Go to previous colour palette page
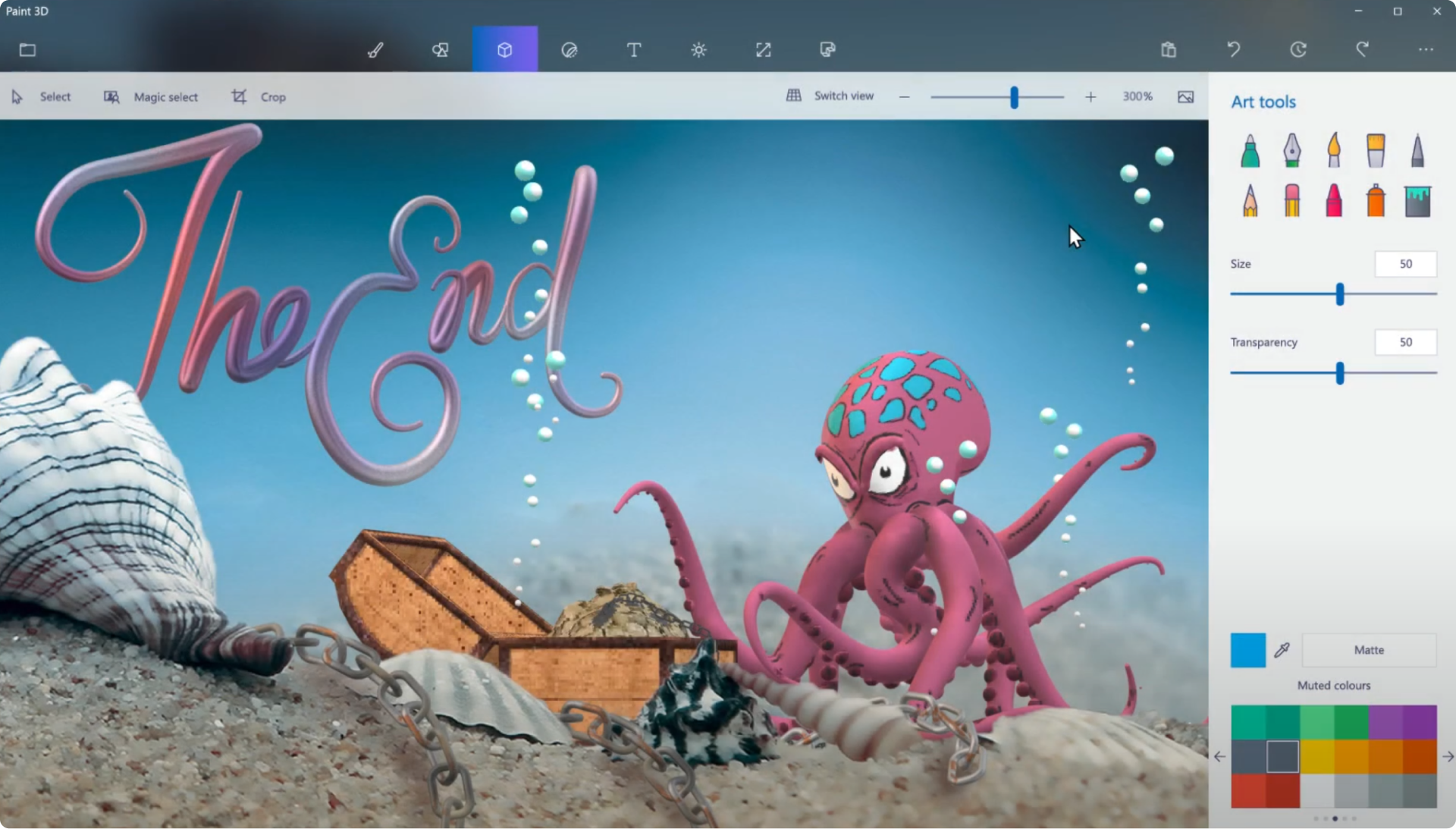 tap(1219, 756)
